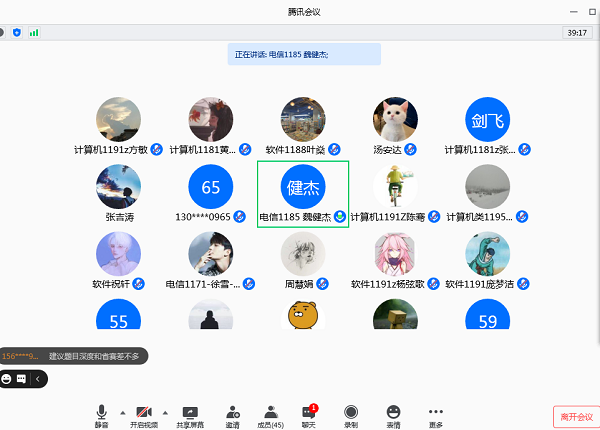The height and width of the screenshot is (430, 600).
Task: Select cyclist avatar of 计算机1191Z陈骞
Action: [x=395, y=187]
